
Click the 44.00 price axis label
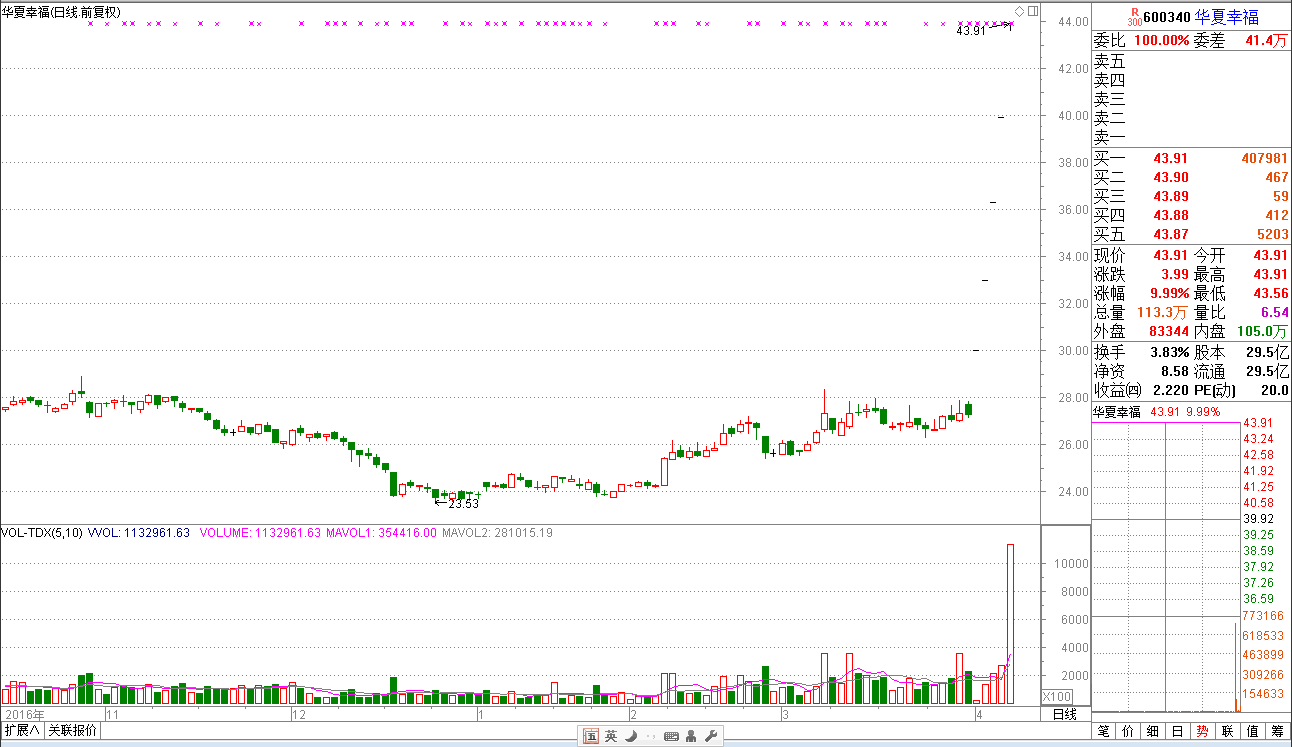[1074, 21]
